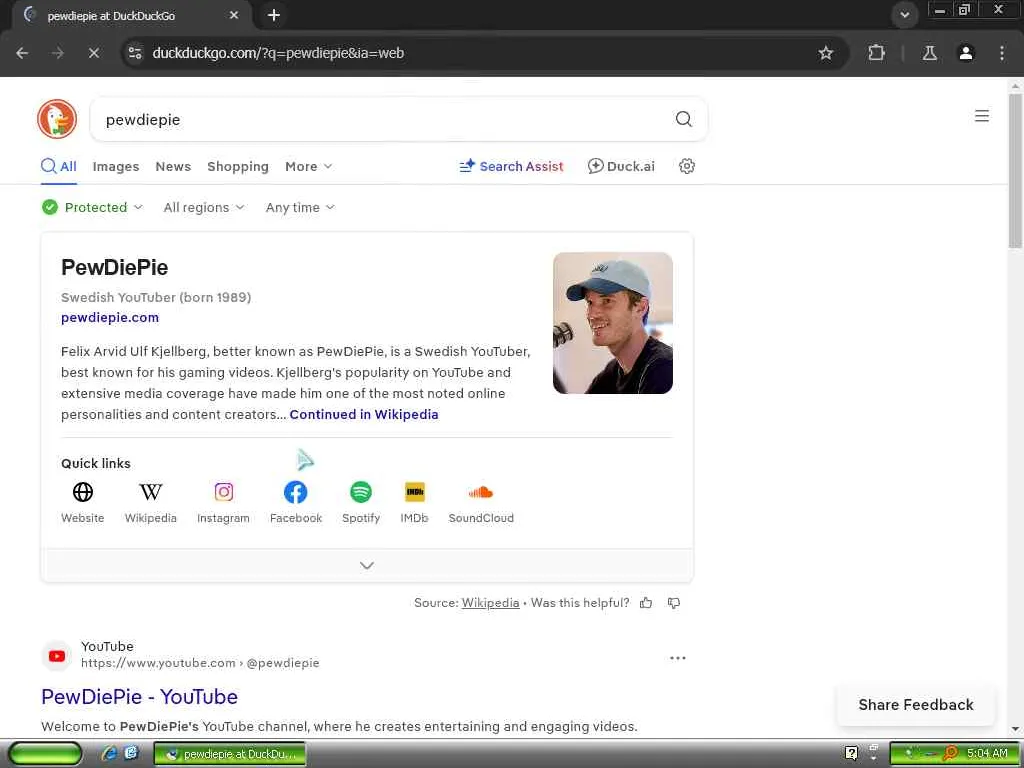Image resolution: width=1024 pixels, height=768 pixels.
Task: Open the PewDiePie - YouTube result
Action: [x=139, y=697]
